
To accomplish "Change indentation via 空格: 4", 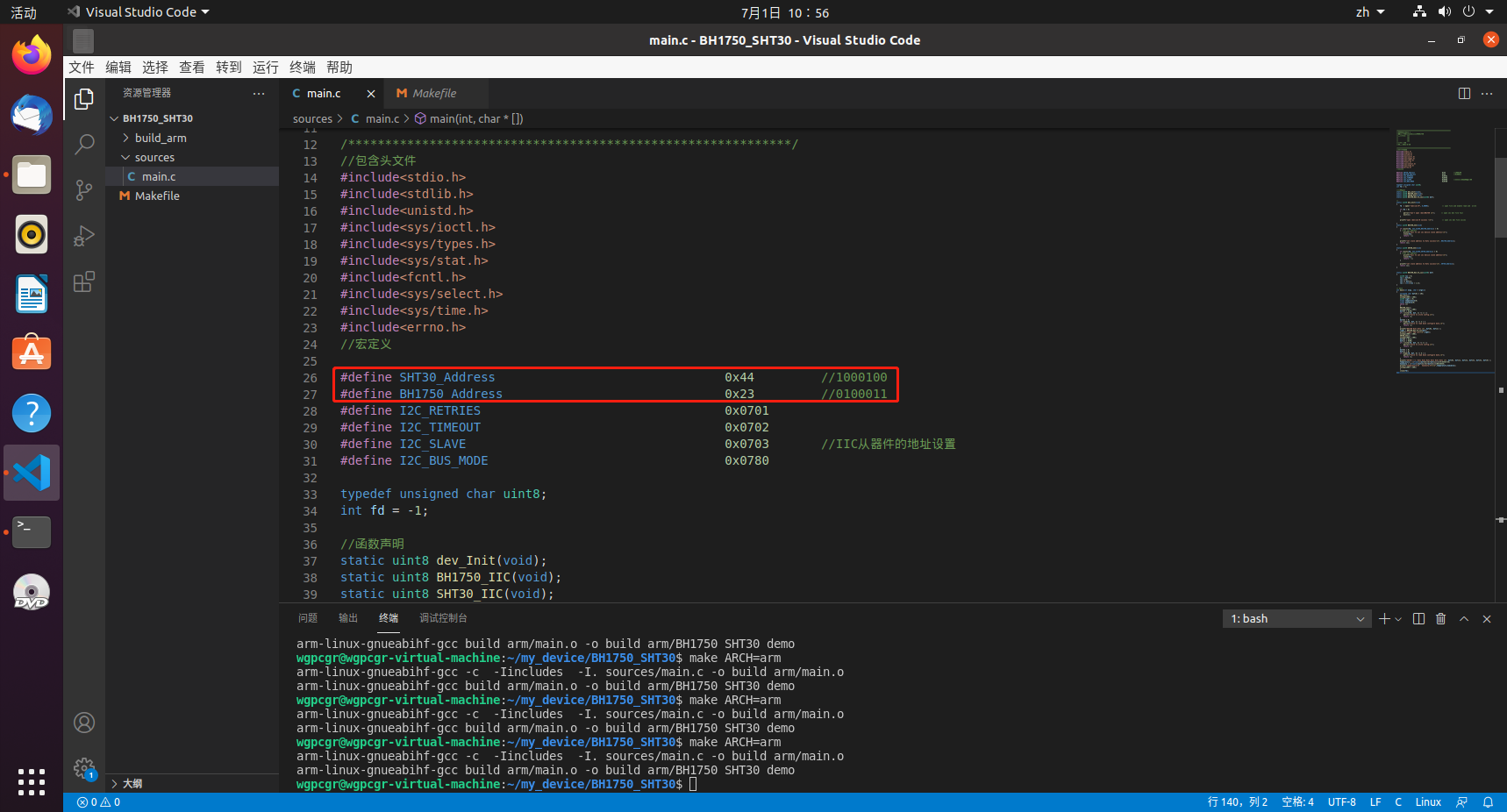I will (x=1298, y=802).
